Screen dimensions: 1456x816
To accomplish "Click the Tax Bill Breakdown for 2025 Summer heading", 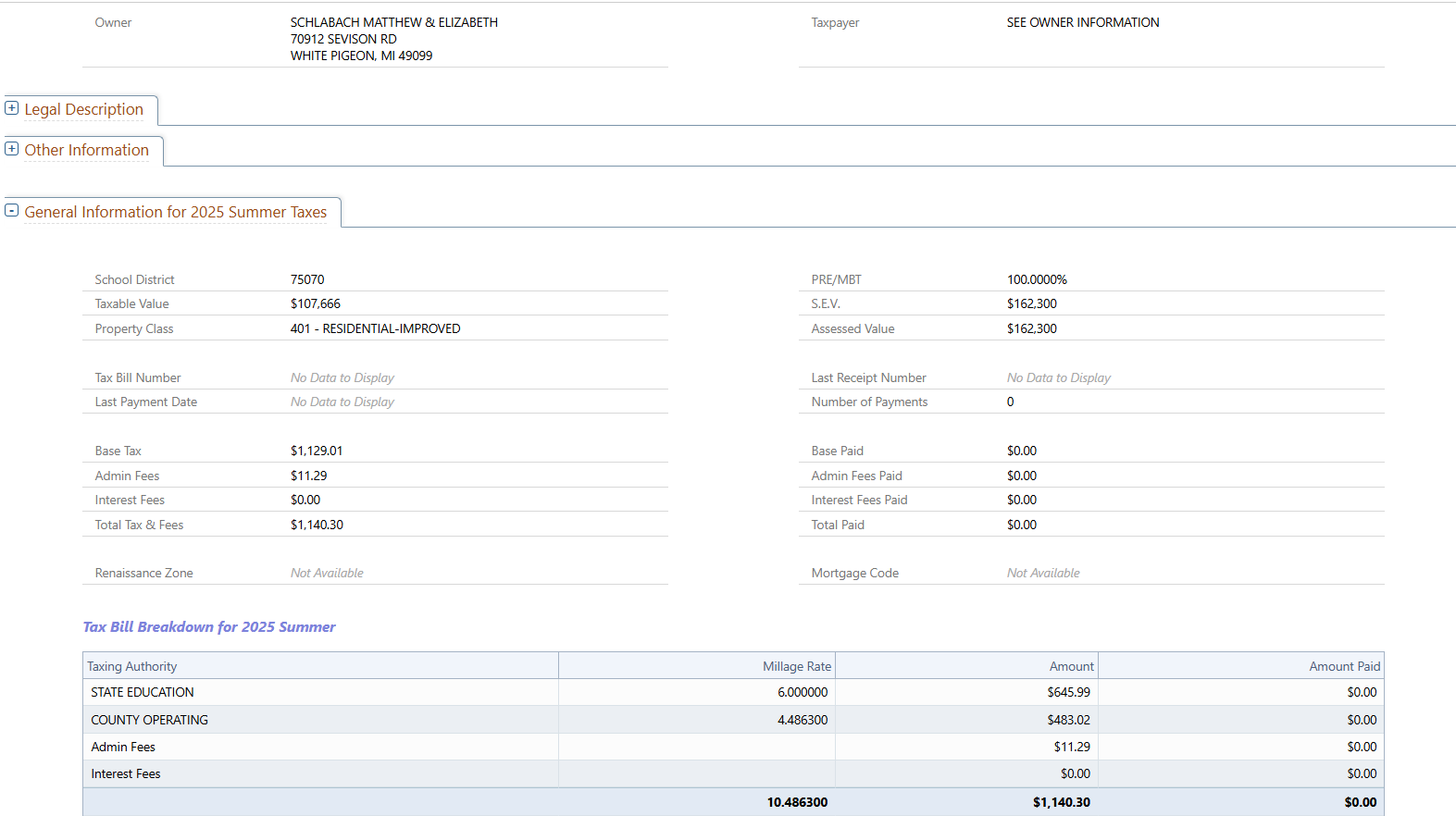I will point(209,627).
